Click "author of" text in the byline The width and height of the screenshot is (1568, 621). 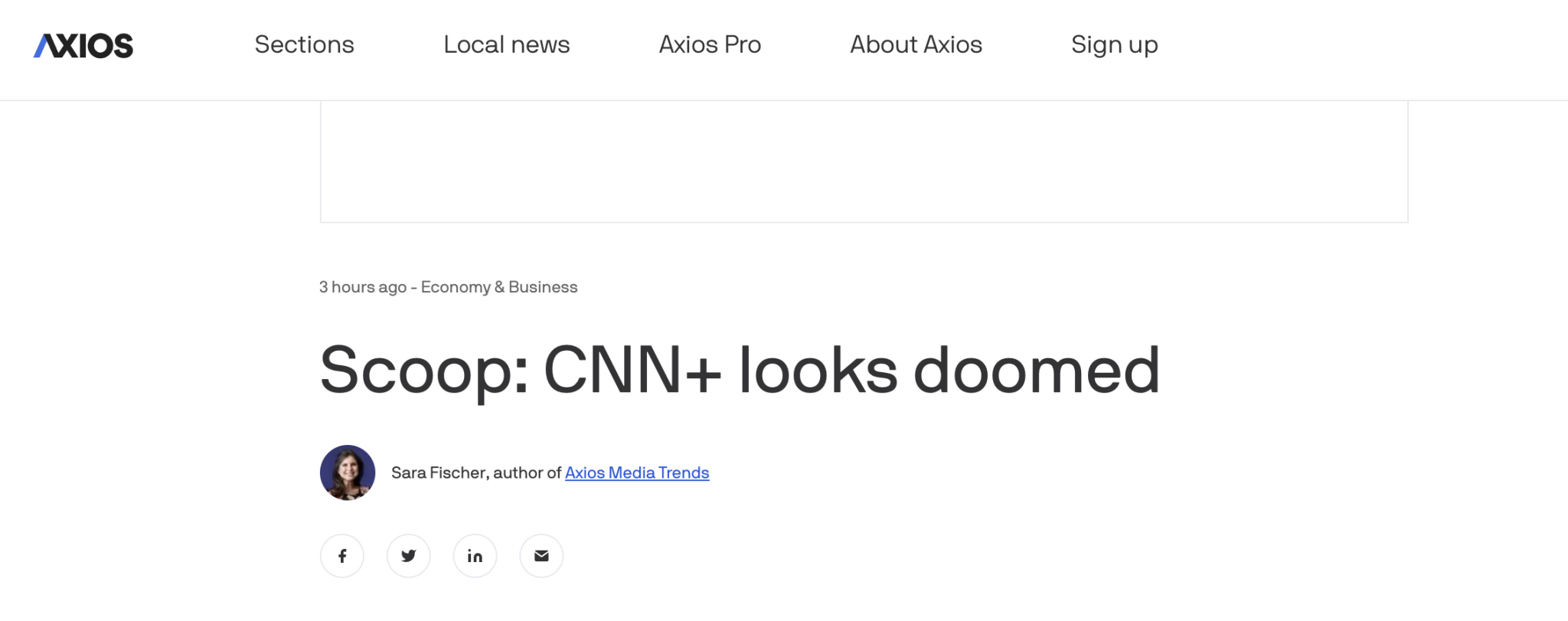pos(528,473)
